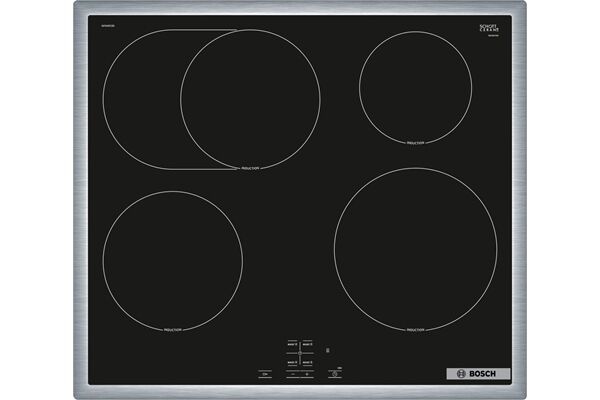The image size is (600, 400).
Task: Click INDUCTION label under bottom-left zone
Action: tap(172, 331)
